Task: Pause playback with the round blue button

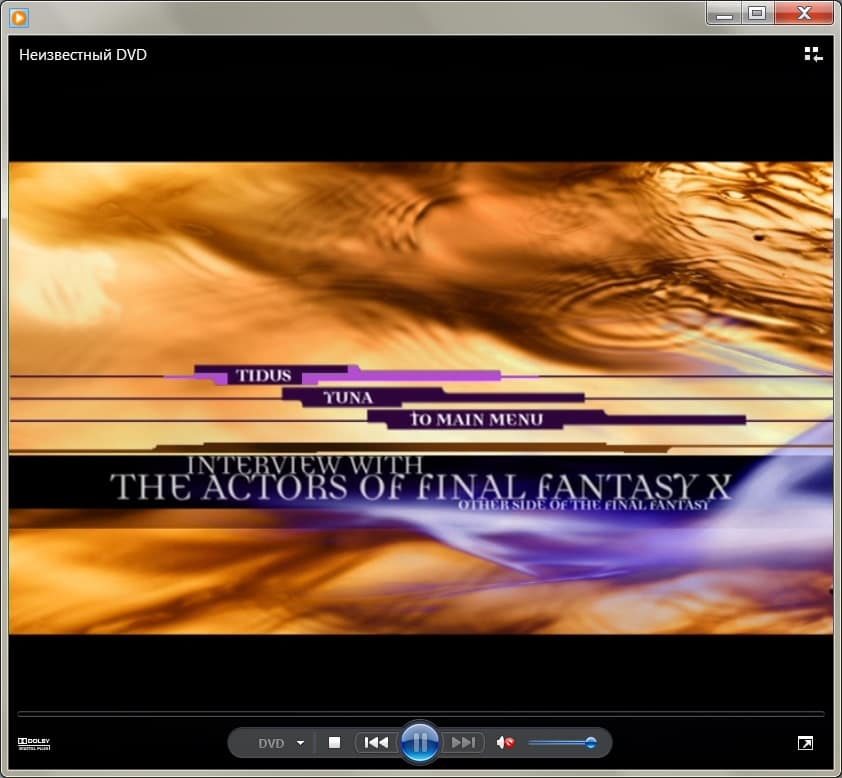Action: tap(420, 743)
